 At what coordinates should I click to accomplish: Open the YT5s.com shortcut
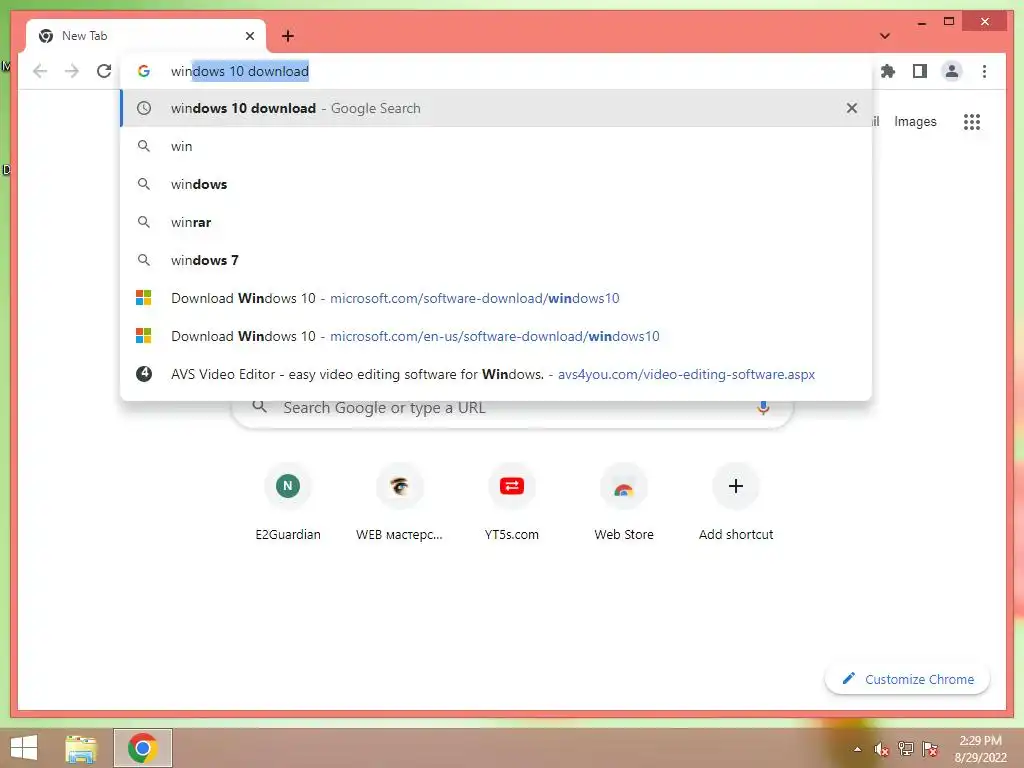(512, 502)
